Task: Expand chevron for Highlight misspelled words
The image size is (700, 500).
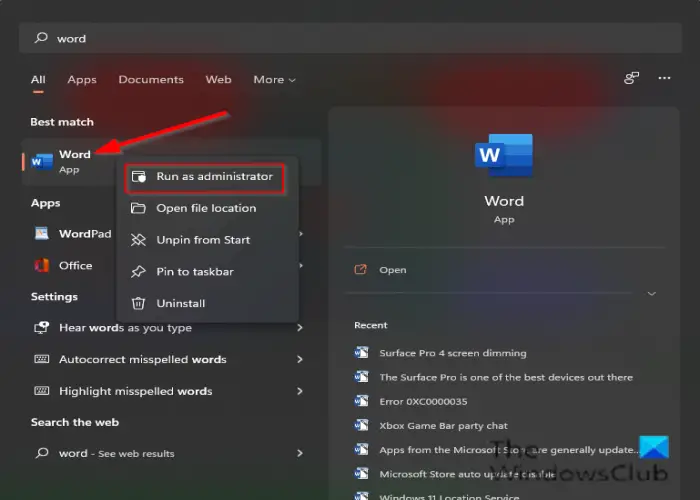Action: [300, 391]
